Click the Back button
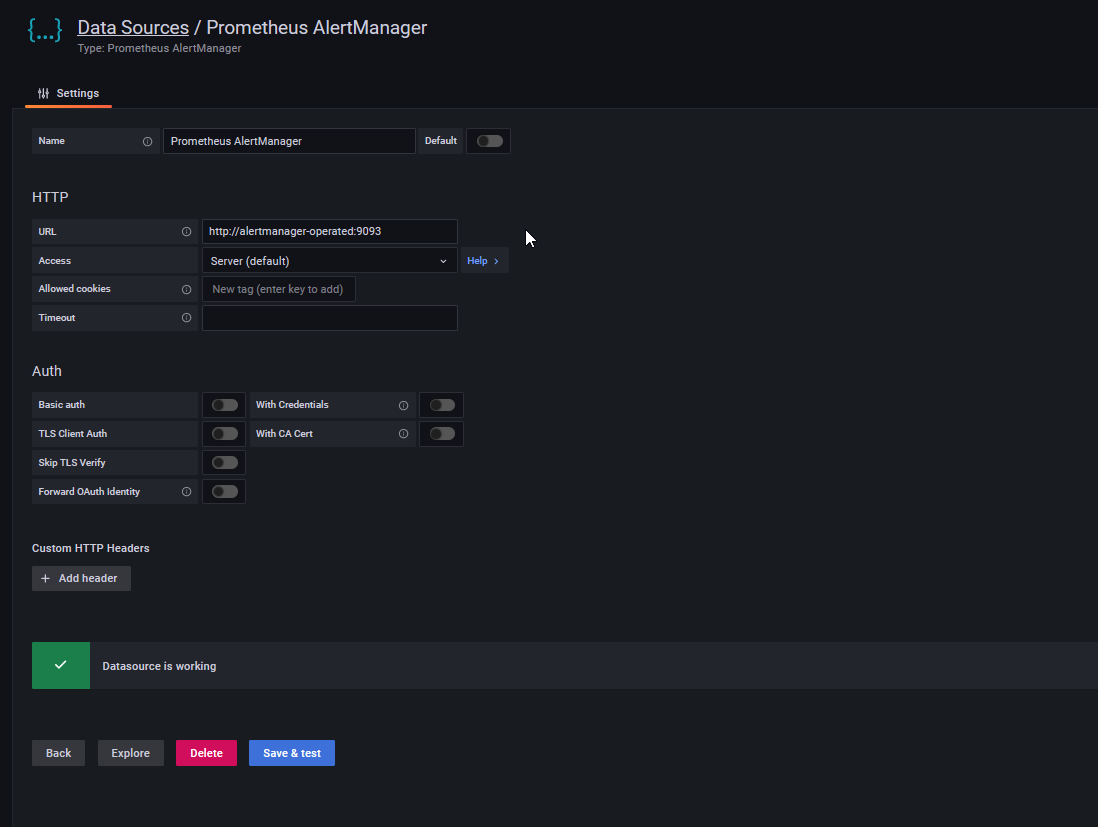The height and width of the screenshot is (827, 1098). click(58, 753)
